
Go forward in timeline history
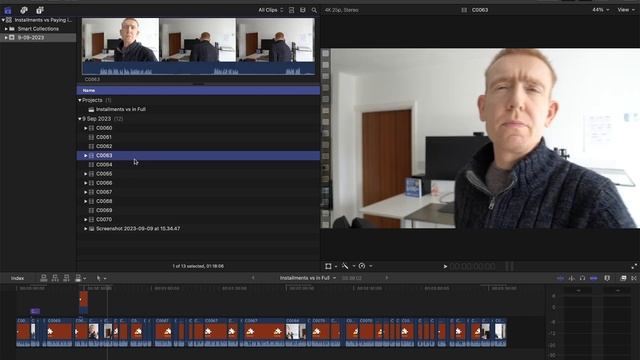pyautogui.click(x=387, y=278)
